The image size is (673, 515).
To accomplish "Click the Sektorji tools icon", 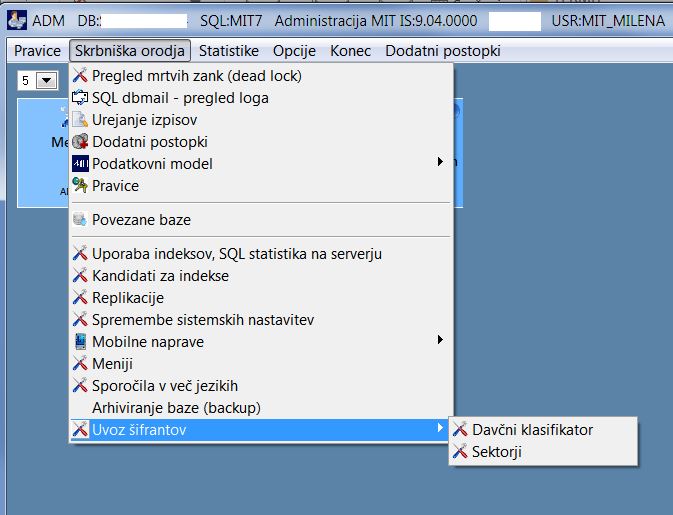I will 460,451.
